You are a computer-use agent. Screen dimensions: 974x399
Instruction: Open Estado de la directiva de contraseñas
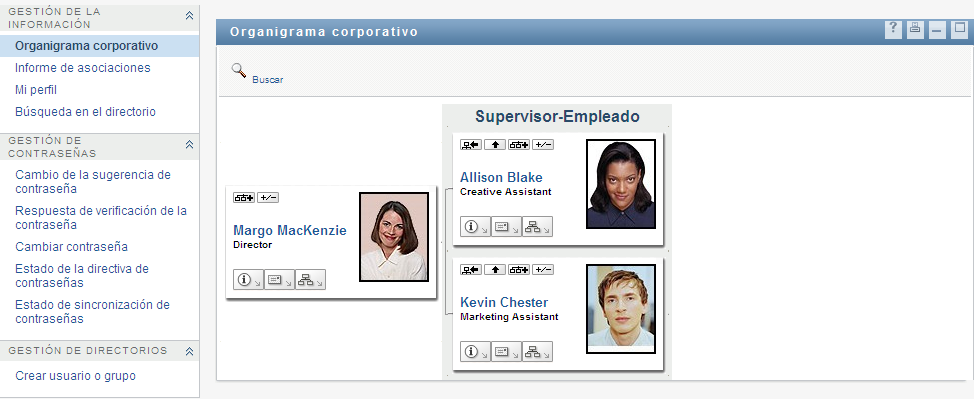point(82,275)
